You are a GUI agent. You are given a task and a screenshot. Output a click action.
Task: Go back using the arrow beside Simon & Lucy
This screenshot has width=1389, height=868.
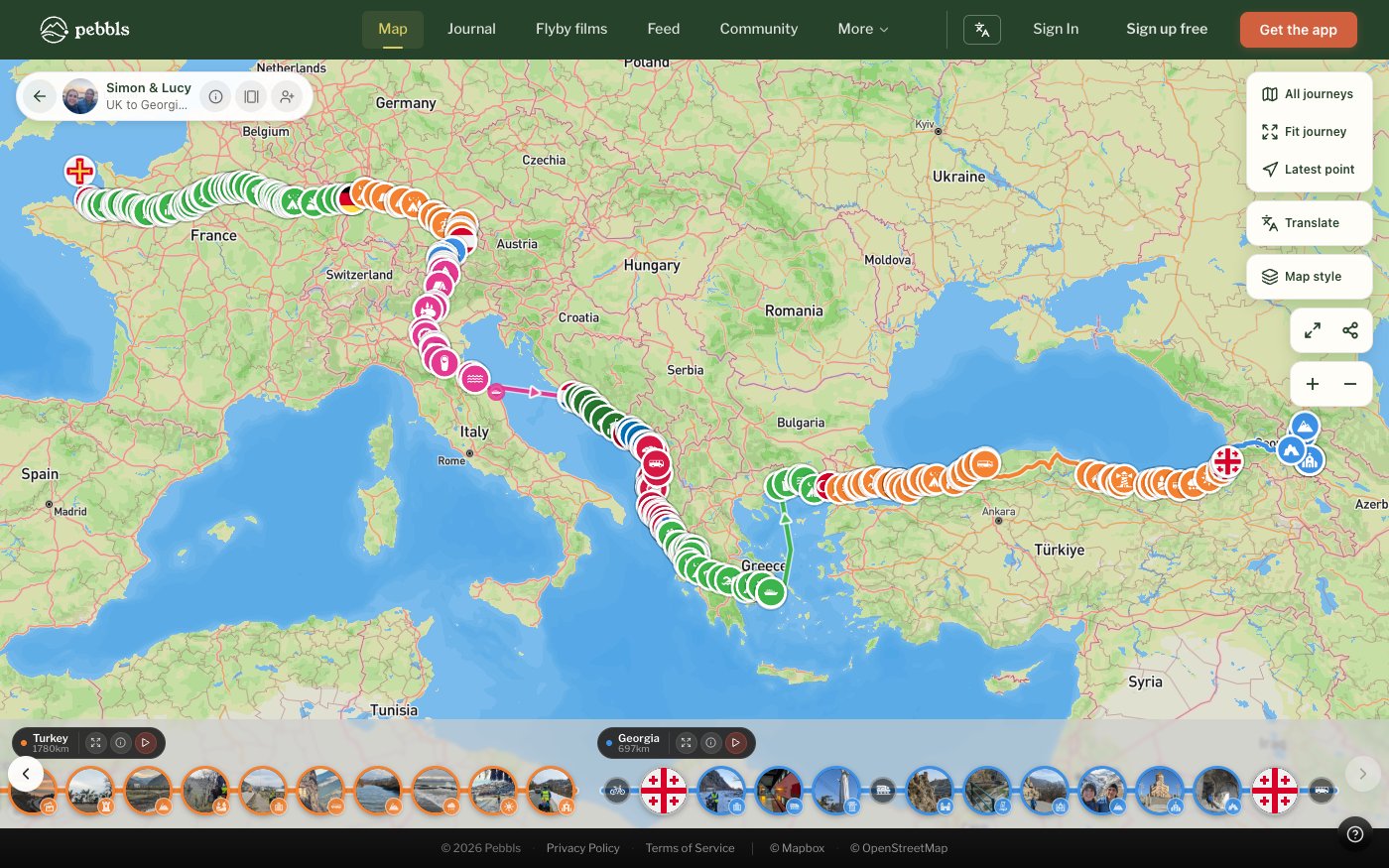(x=40, y=96)
